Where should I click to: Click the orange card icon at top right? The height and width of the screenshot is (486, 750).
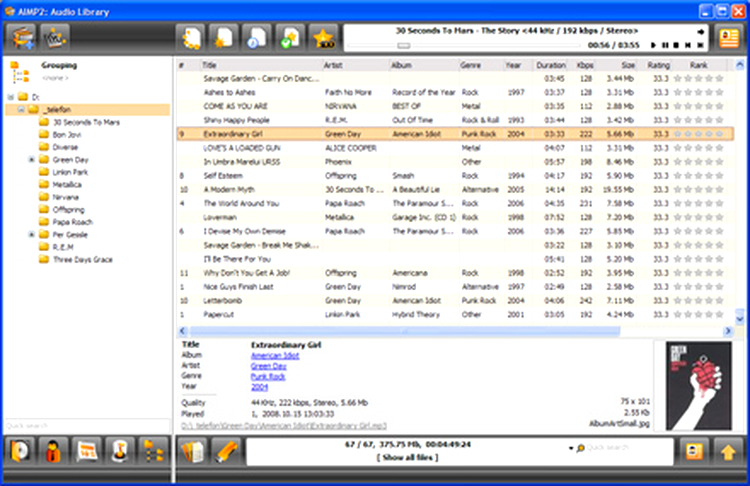[x=728, y=38]
